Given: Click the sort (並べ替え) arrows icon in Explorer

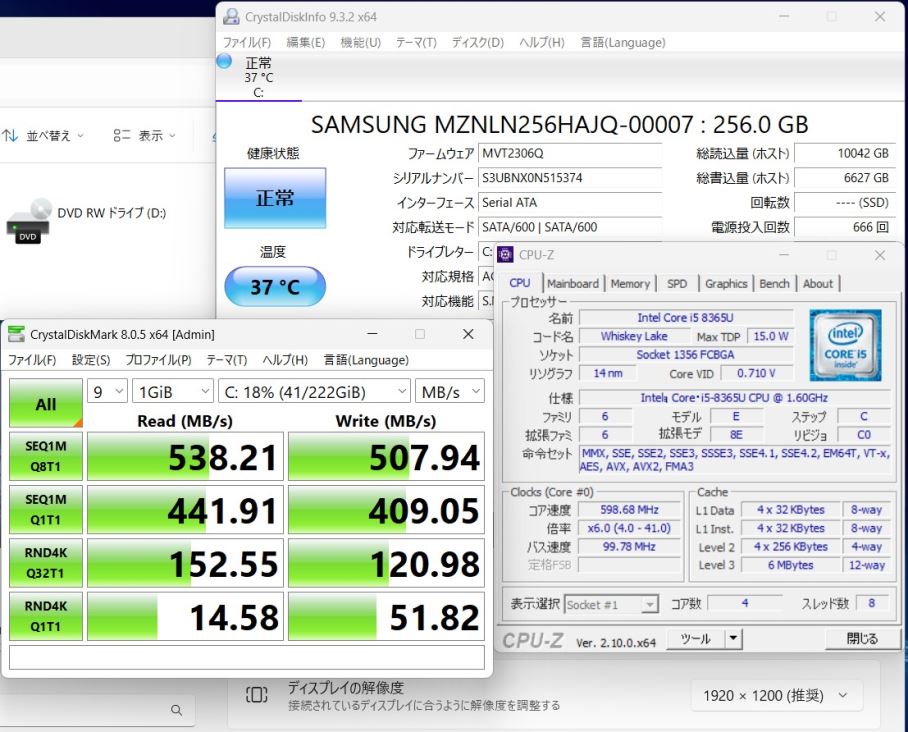Looking at the screenshot, I should coord(10,136).
